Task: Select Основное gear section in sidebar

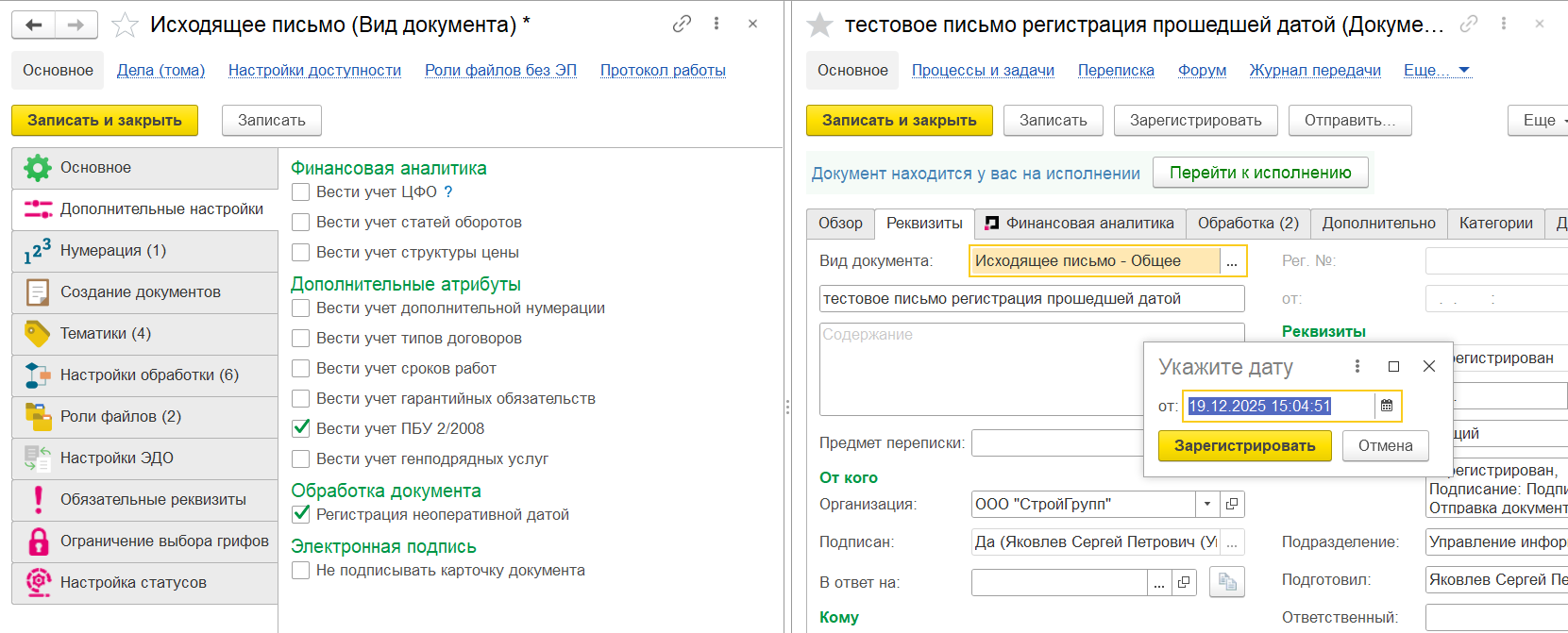Action: coord(145,168)
